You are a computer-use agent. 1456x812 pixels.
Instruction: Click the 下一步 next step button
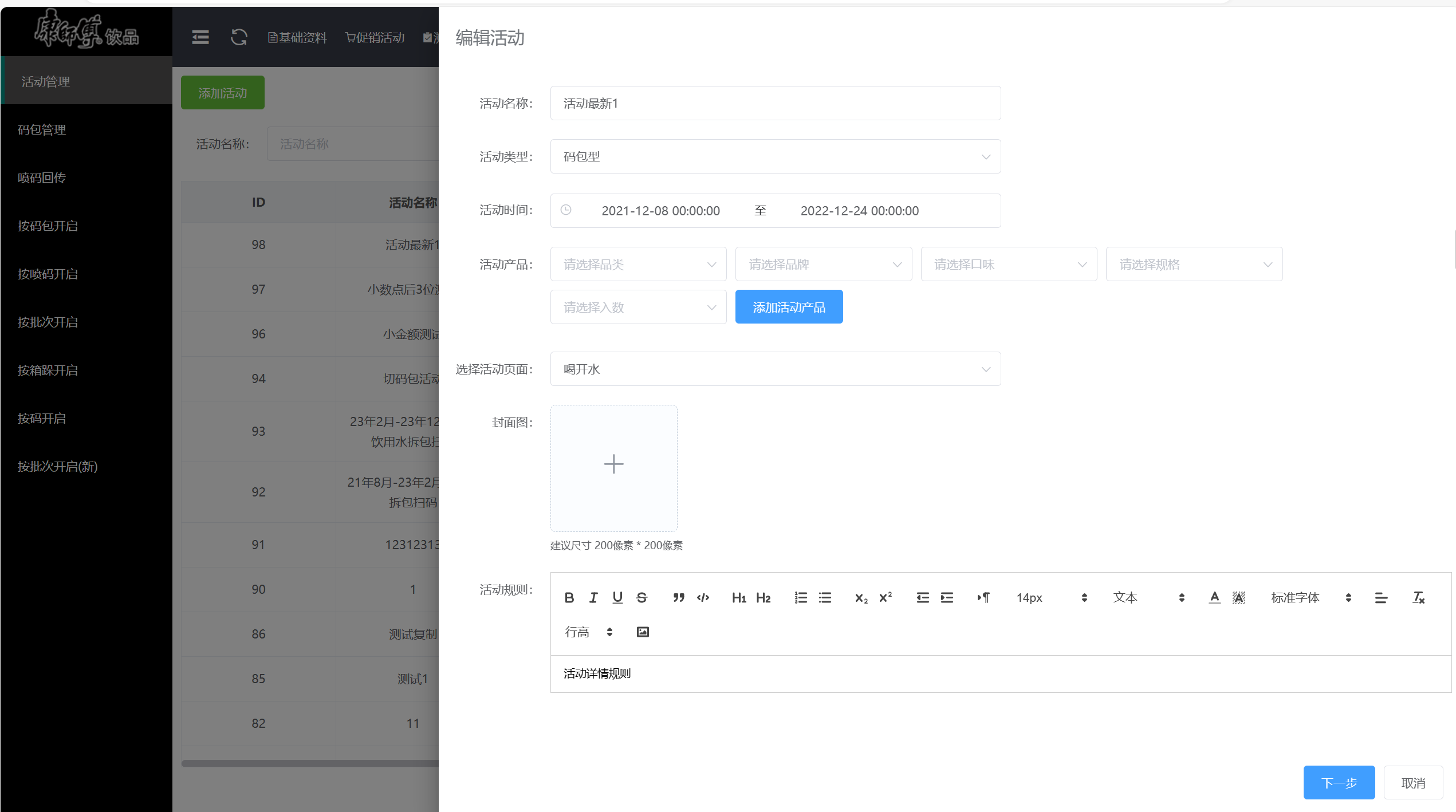tap(1339, 782)
